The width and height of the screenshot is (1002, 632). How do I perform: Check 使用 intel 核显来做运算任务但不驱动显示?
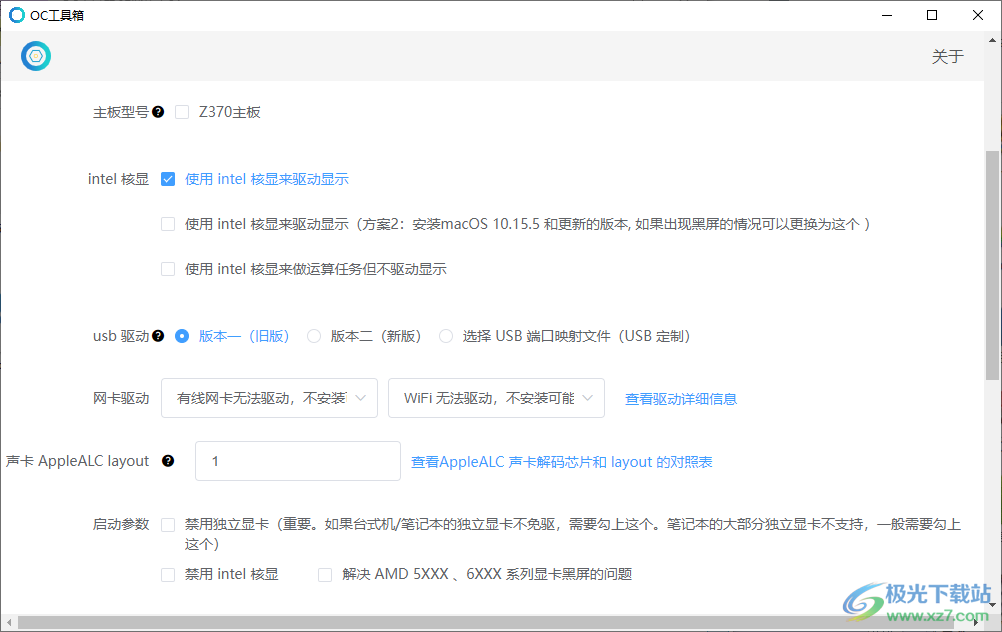point(168,269)
